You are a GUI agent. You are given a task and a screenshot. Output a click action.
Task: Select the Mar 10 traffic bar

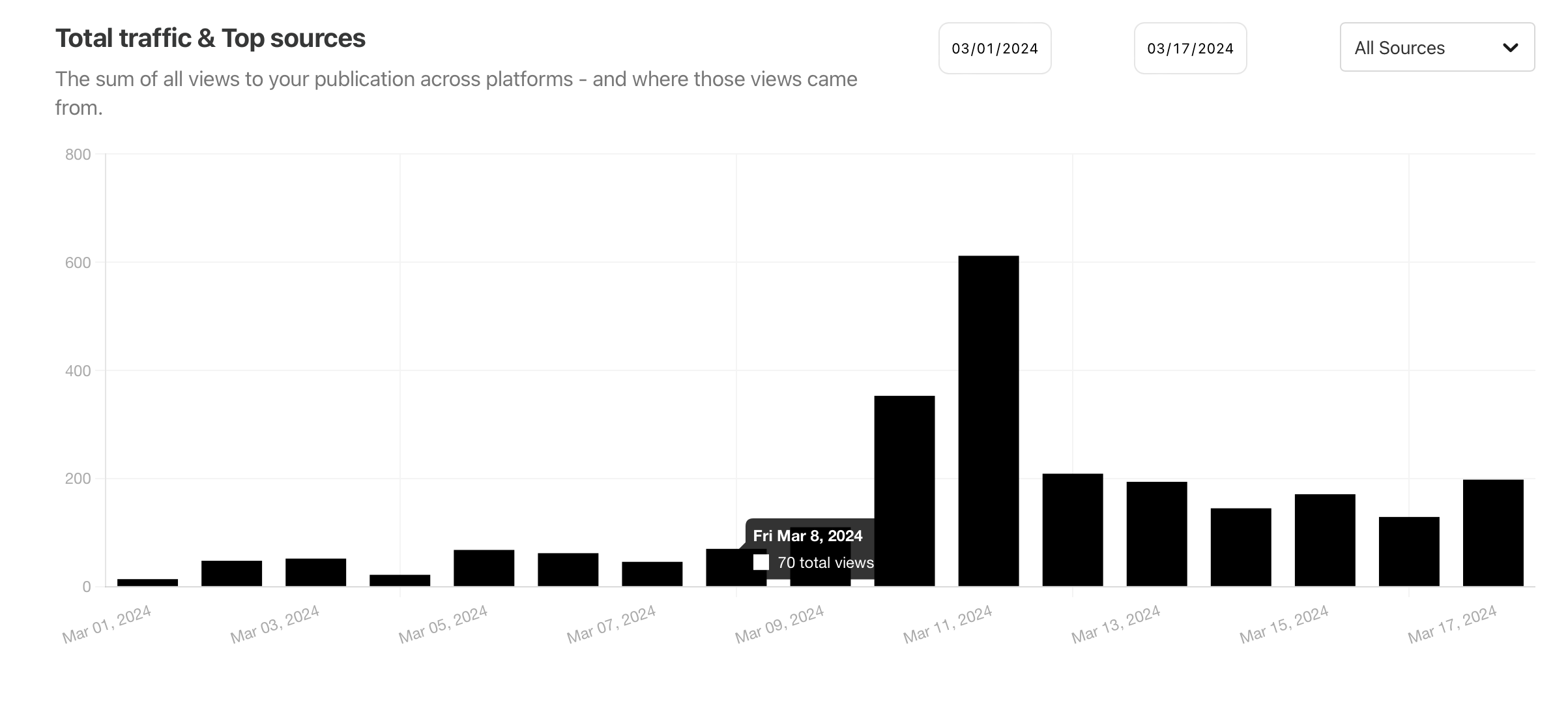pyautogui.click(x=904, y=490)
